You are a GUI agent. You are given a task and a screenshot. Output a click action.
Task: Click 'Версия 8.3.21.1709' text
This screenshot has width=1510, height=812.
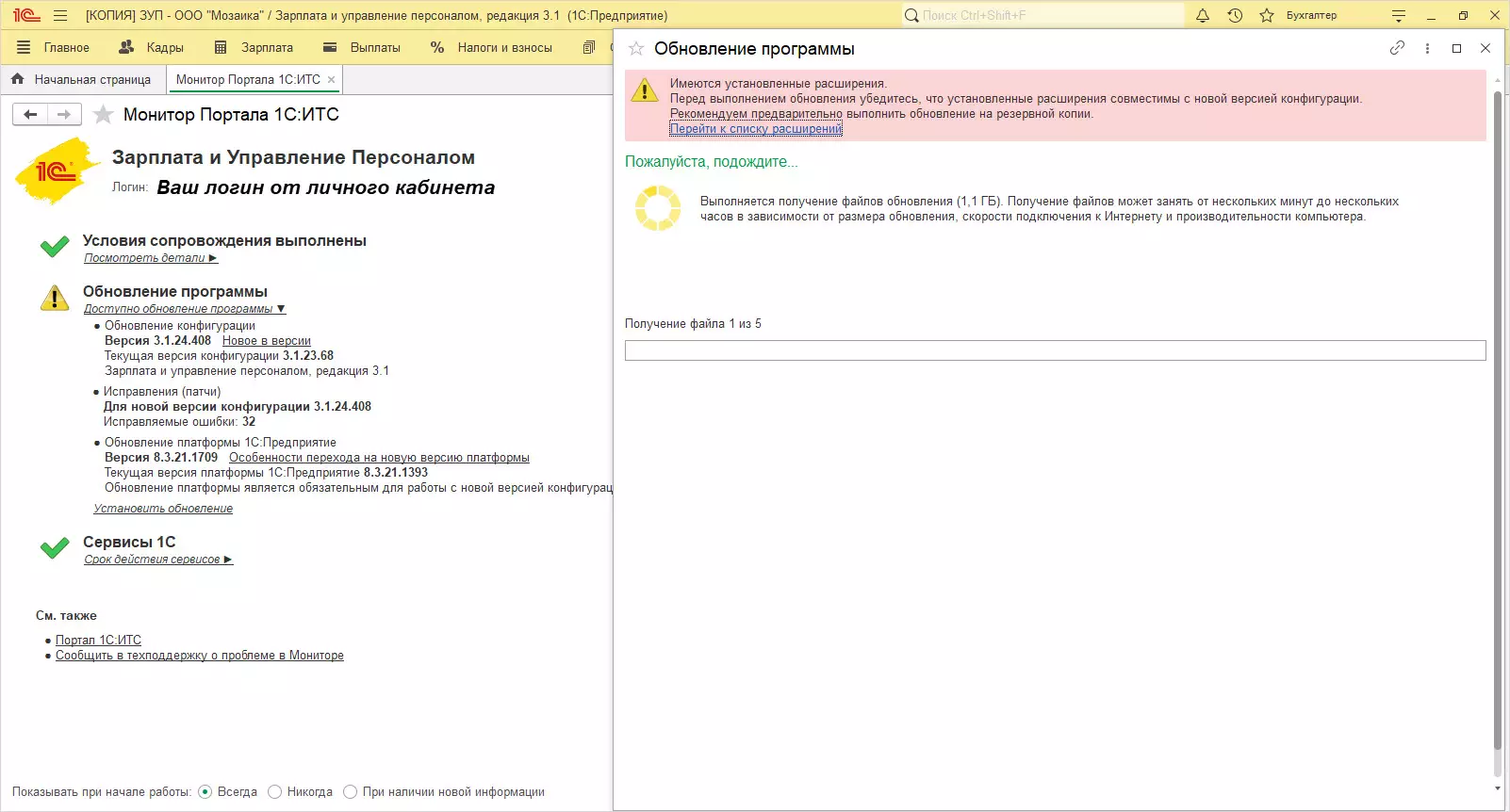pyautogui.click(x=161, y=458)
